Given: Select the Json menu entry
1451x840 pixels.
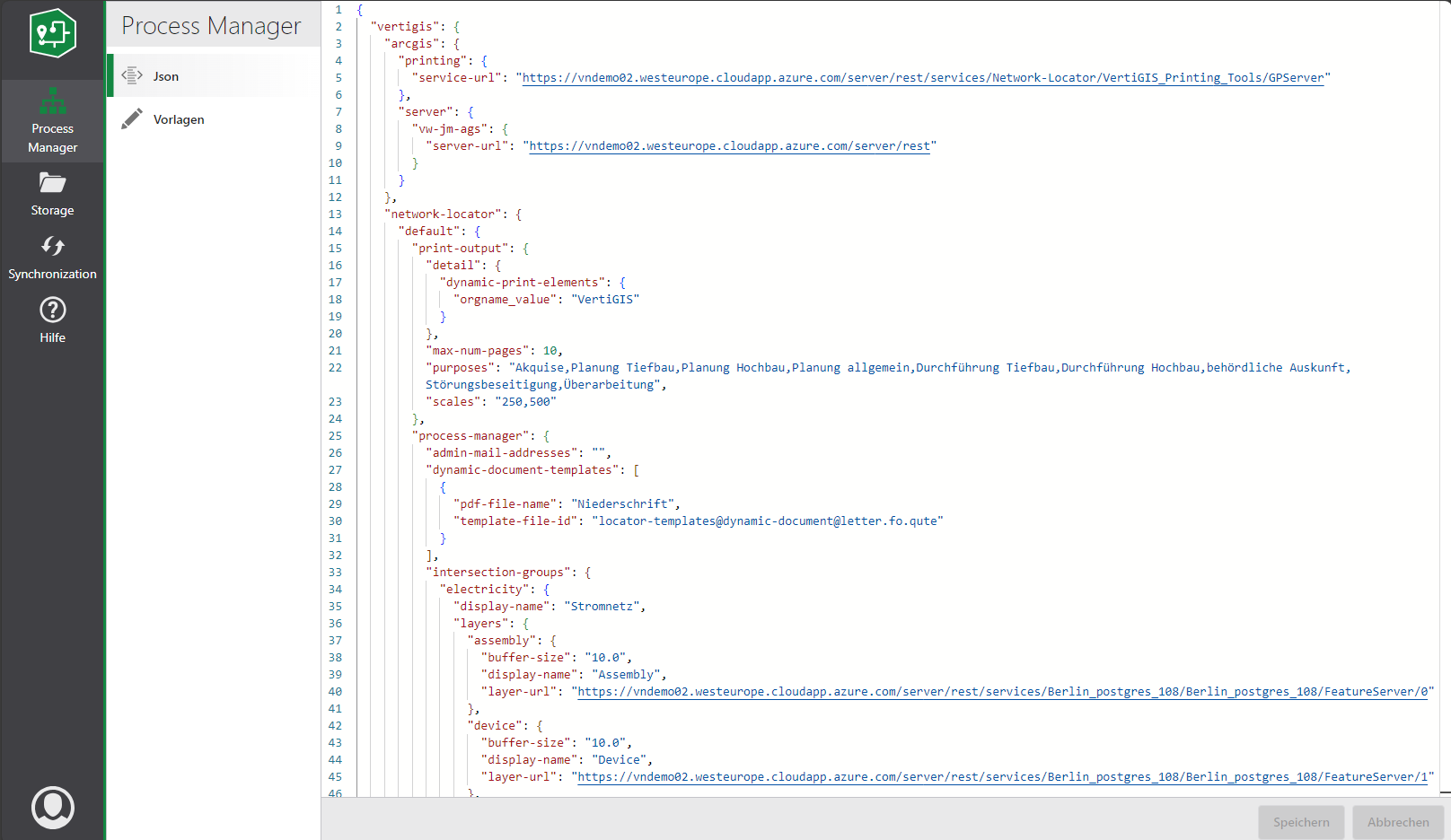Looking at the screenshot, I should click(x=214, y=75).
